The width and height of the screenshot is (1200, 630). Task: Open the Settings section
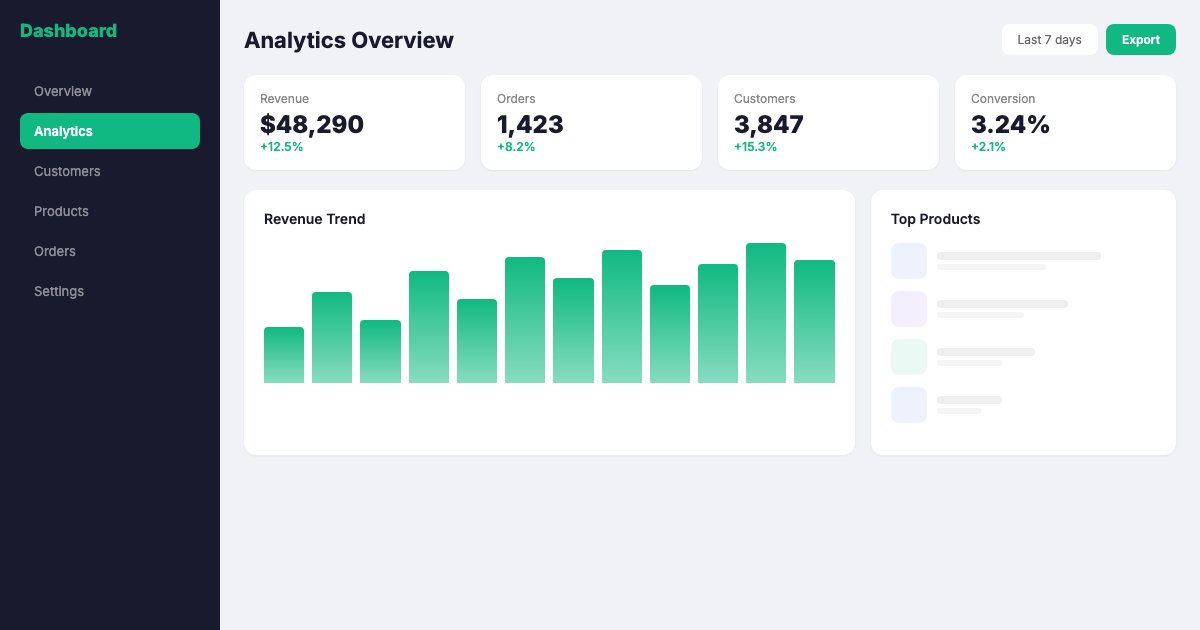(59, 291)
